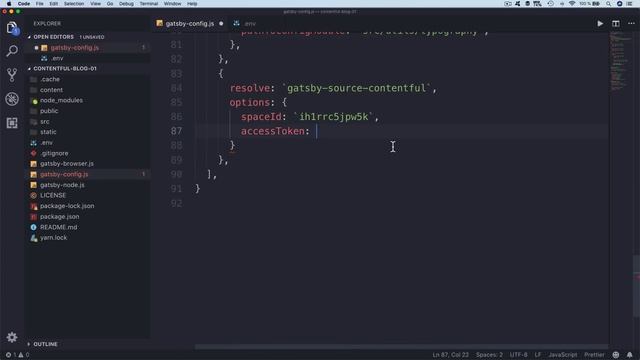
Task: Click the UTF-8 encoding status item
Action: tap(518, 355)
